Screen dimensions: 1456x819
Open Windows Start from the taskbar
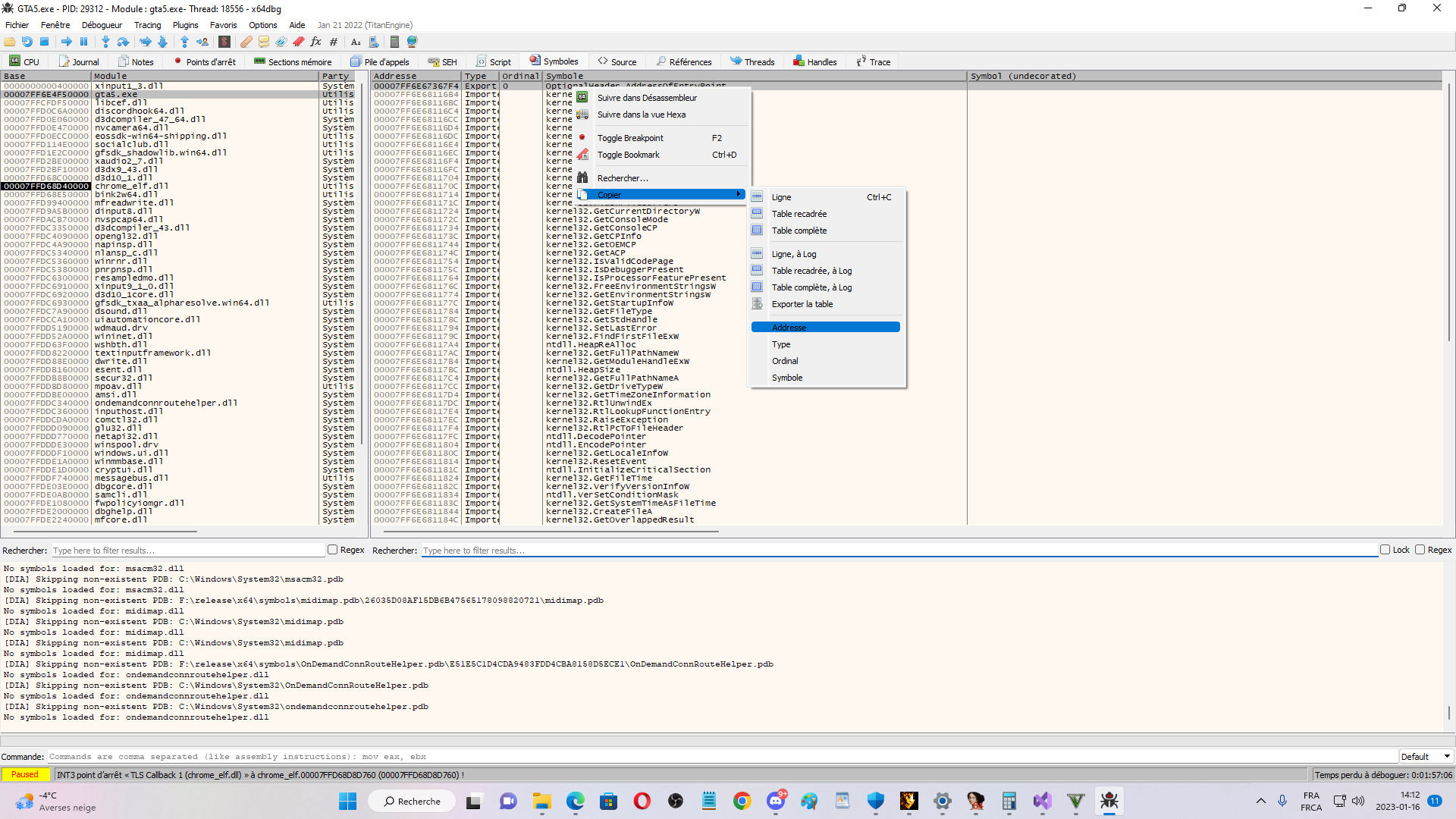tap(347, 801)
